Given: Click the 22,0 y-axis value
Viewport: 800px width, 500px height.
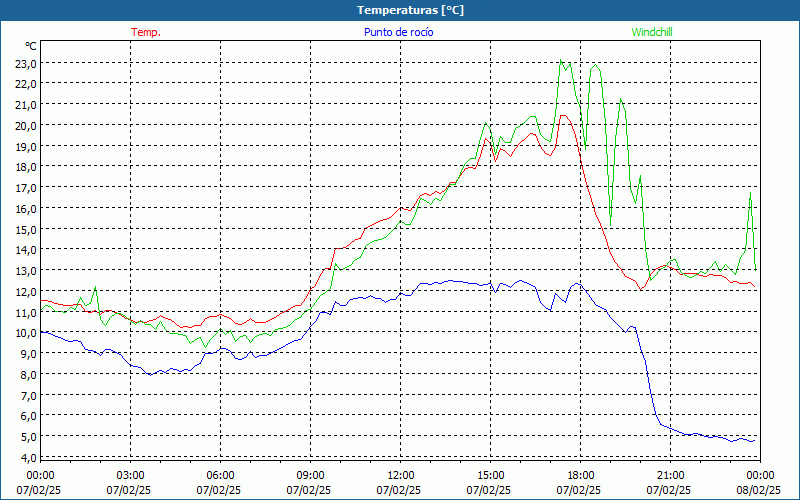Looking at the screenshot, I should coord(26,85).
